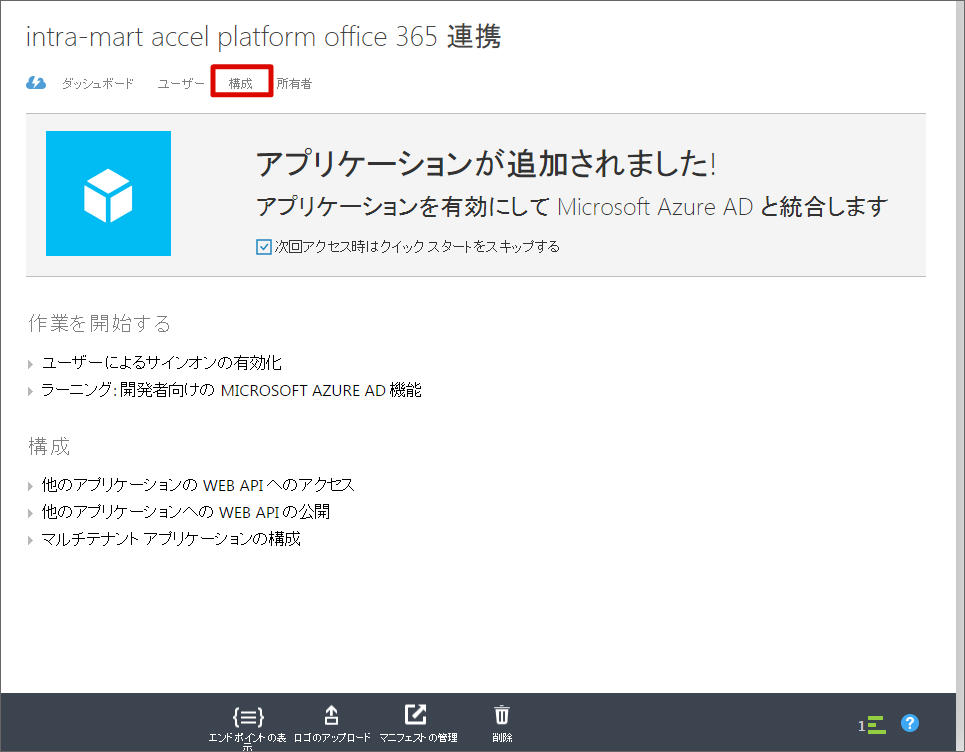Click the 削除 trash icon
The image size is (965, 752).
coord(502,715)
